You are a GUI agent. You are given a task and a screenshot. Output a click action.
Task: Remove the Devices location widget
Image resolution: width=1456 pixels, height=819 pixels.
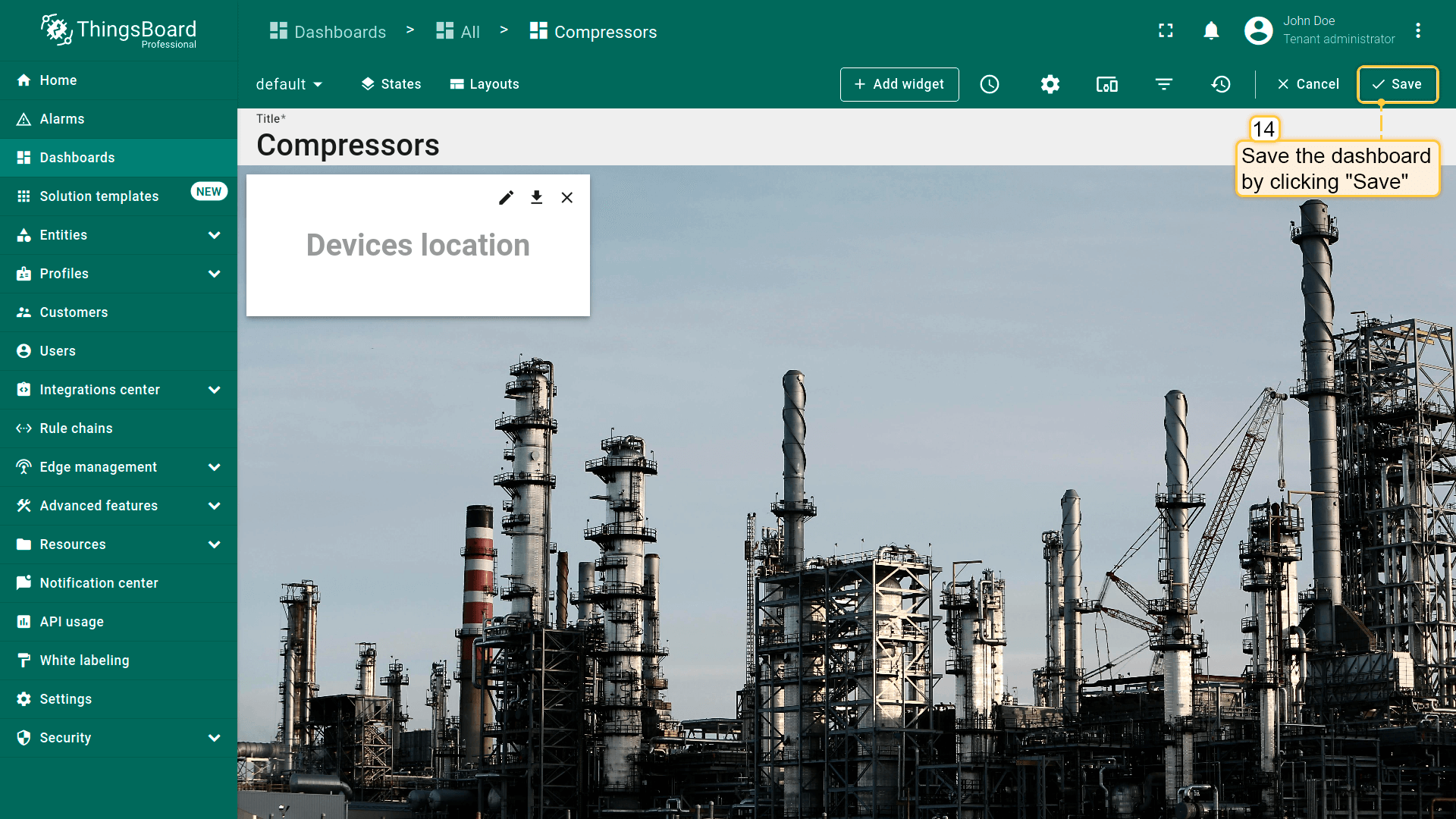[x=566, y=198]
